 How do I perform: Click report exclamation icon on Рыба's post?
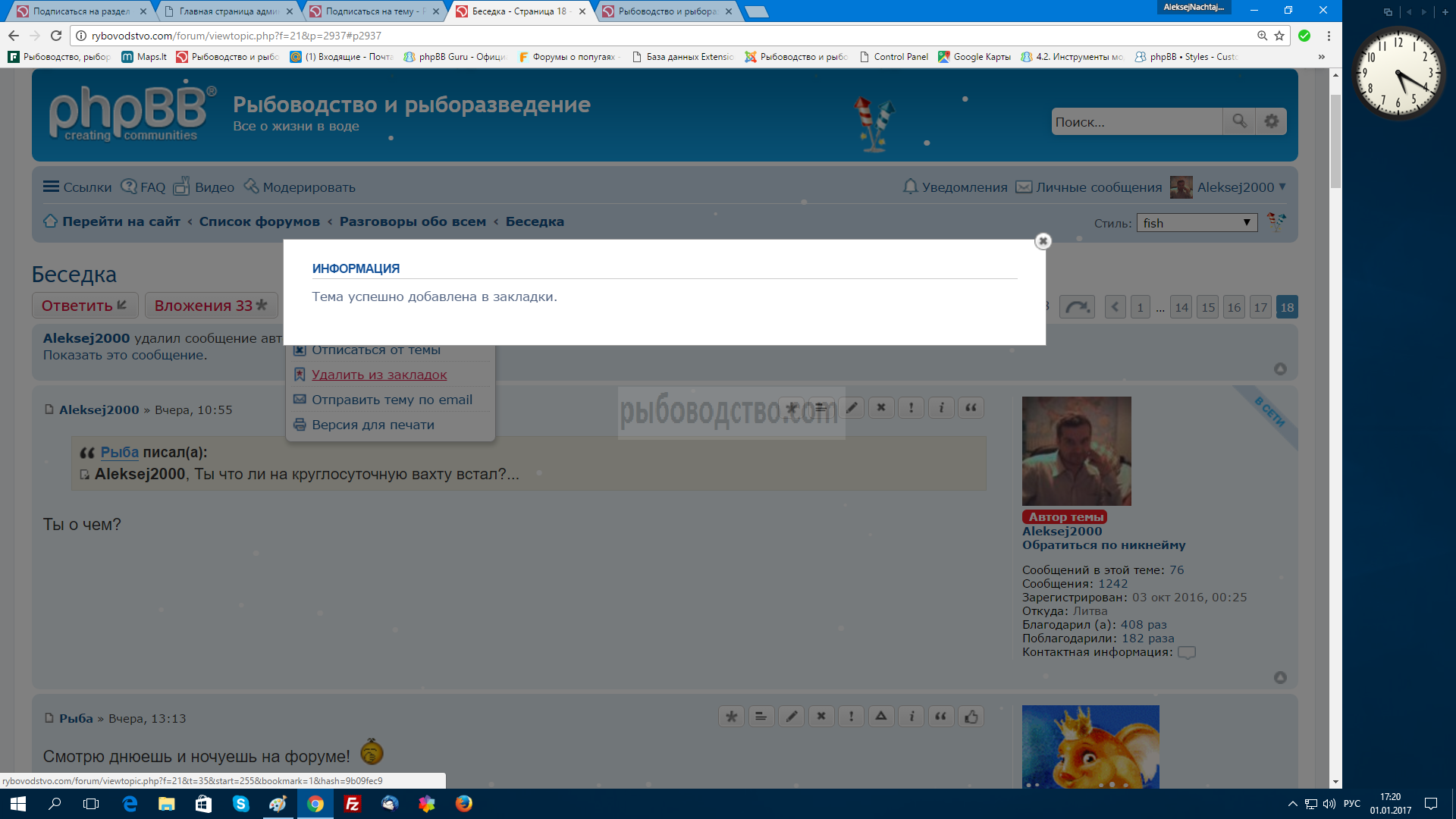coord(851,717)
